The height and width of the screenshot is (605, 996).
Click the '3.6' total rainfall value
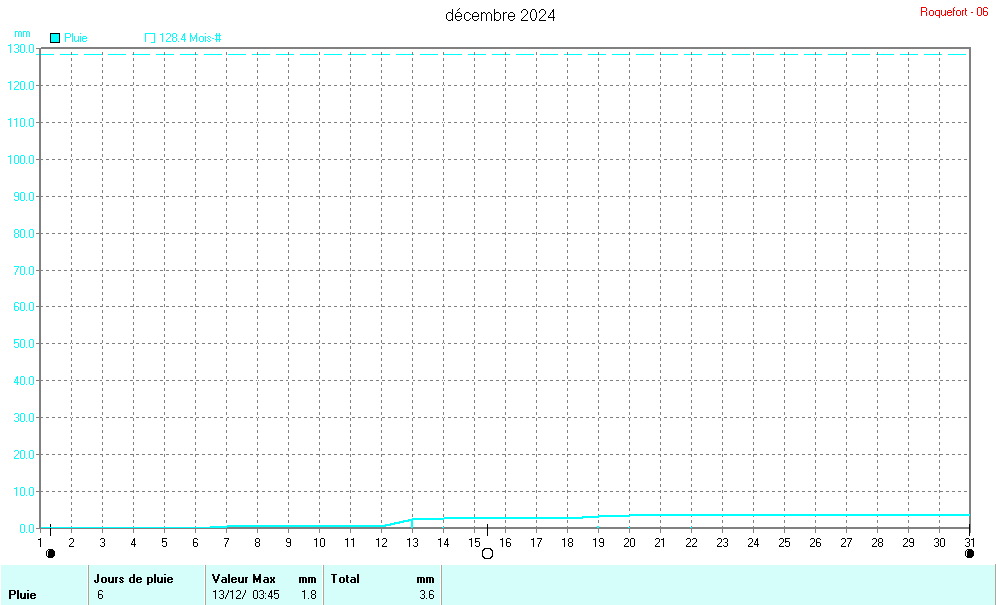point(427,595)
